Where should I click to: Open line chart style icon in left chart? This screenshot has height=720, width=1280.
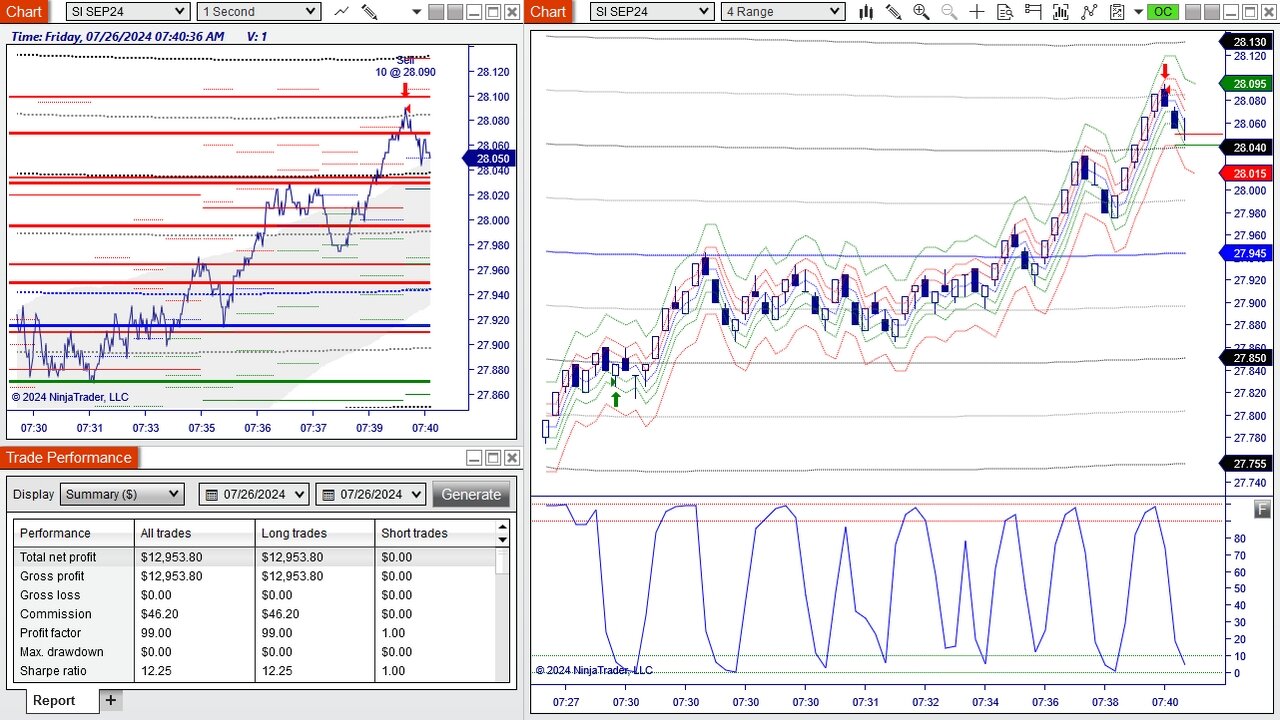point(342,11)
